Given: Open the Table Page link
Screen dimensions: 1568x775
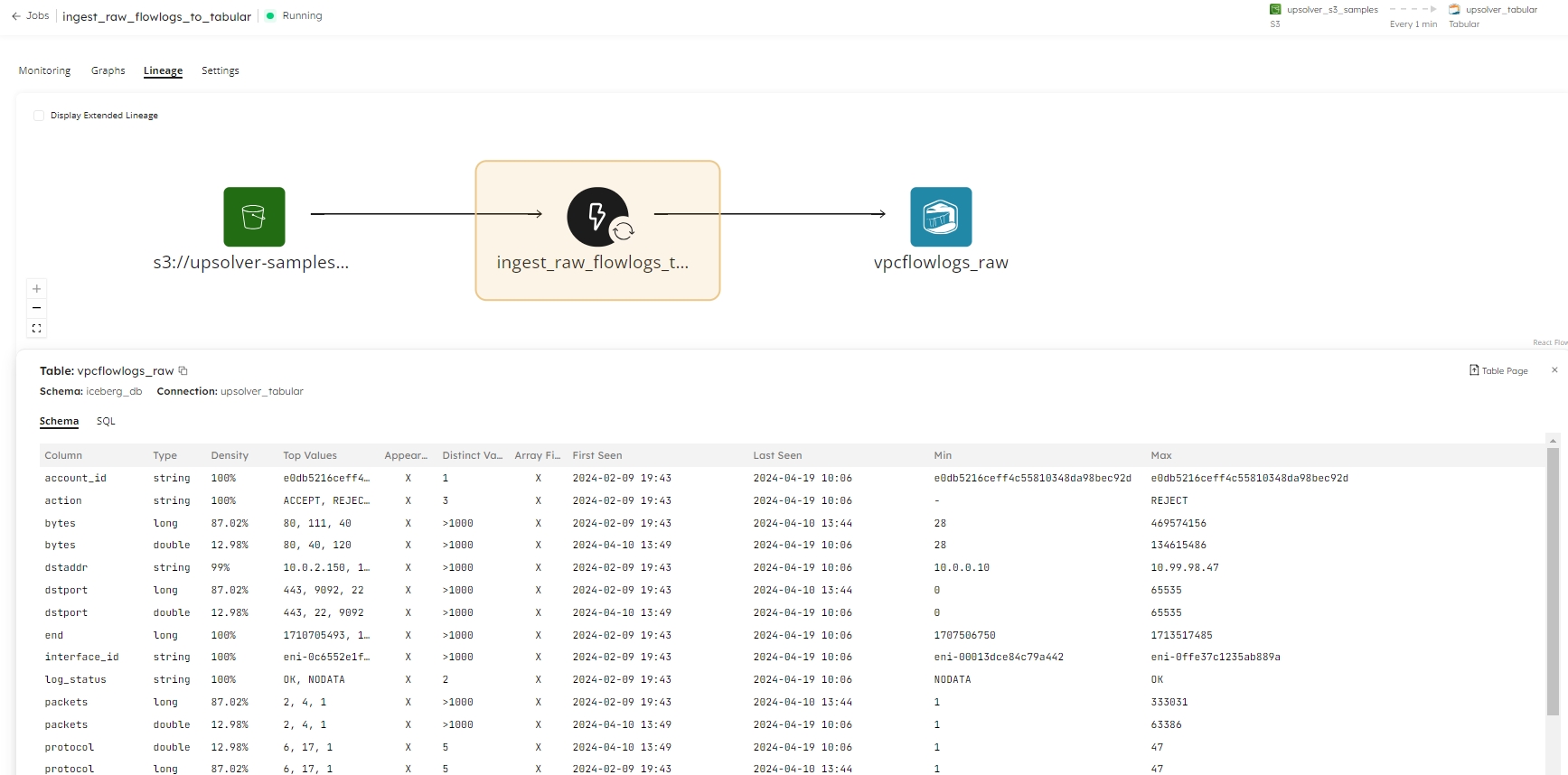Looking at the screenshot, I should pos(1498,370).
